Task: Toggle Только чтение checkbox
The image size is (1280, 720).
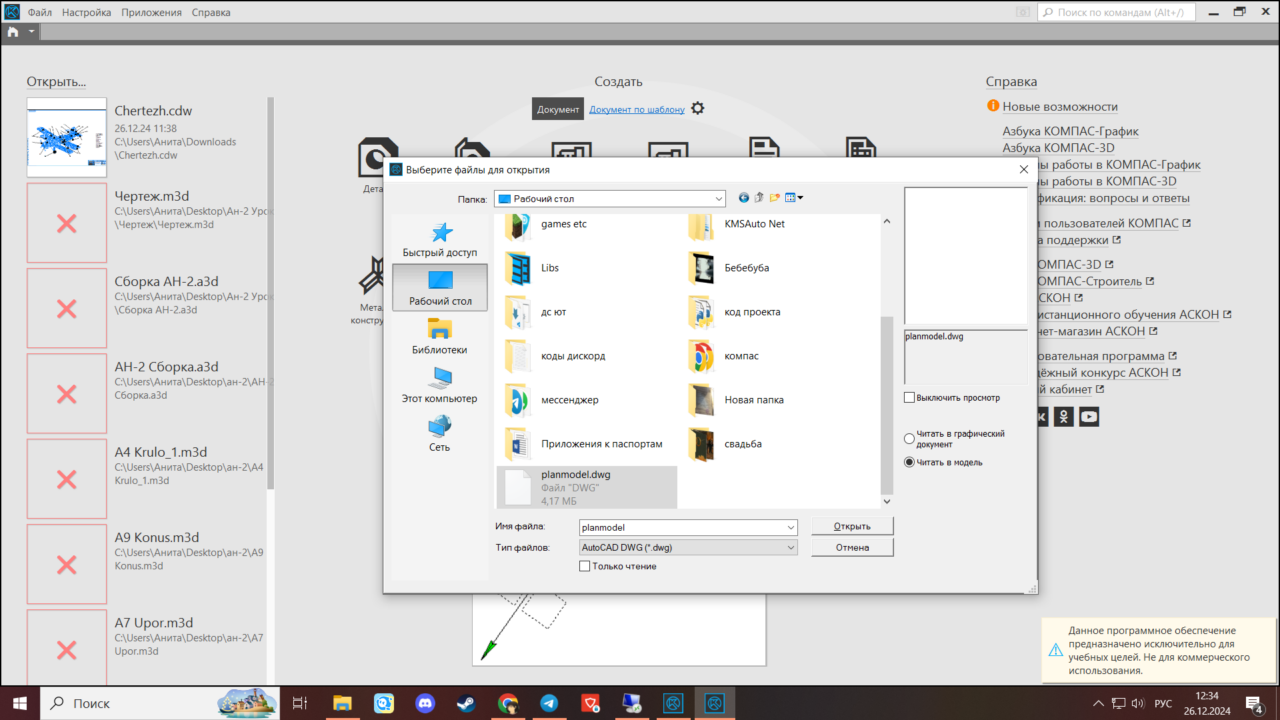Action: pos(585,567)
